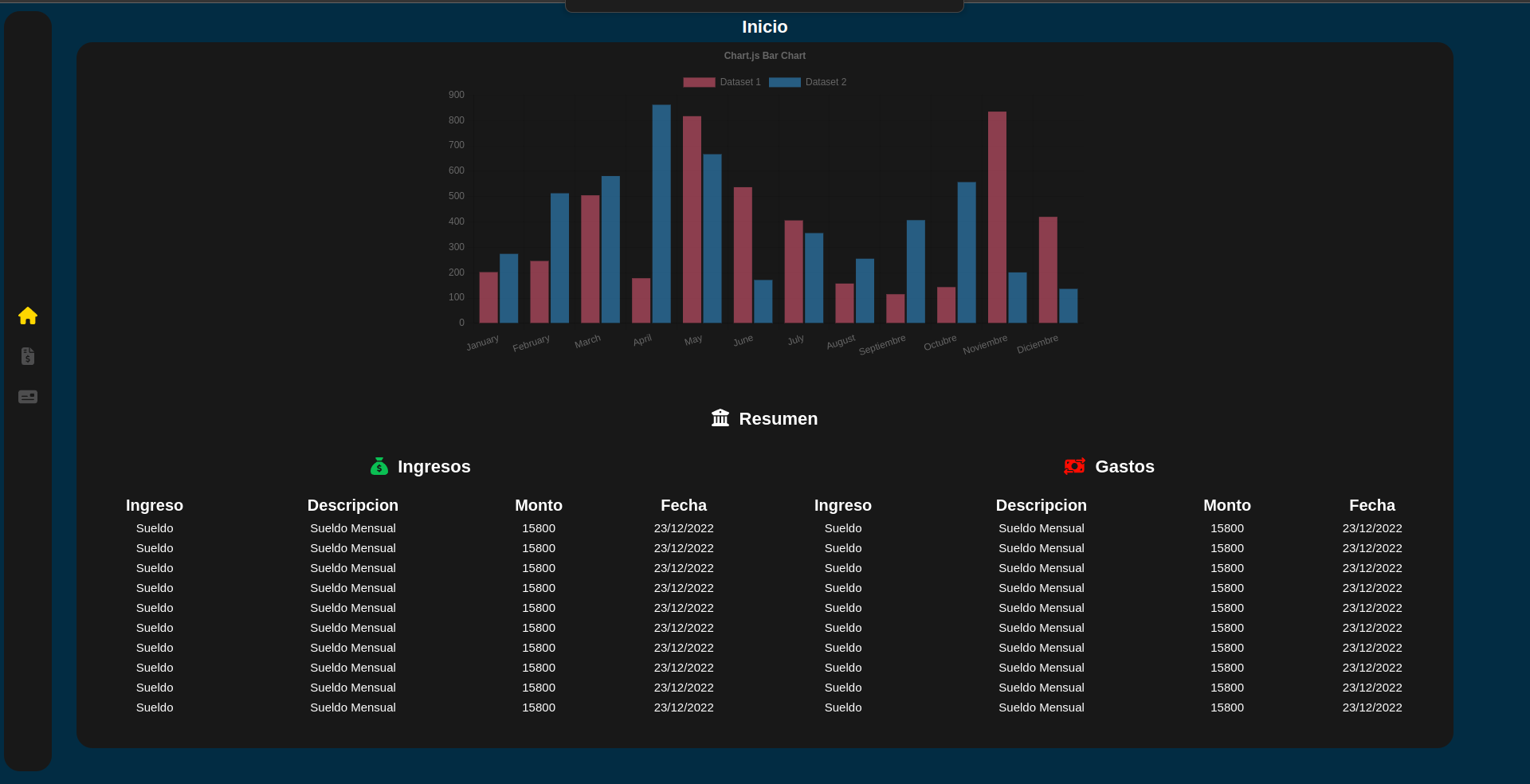Select the yellow home icon in the sidebar
This screenshot has width=1530, height=784.
[28, 316]
